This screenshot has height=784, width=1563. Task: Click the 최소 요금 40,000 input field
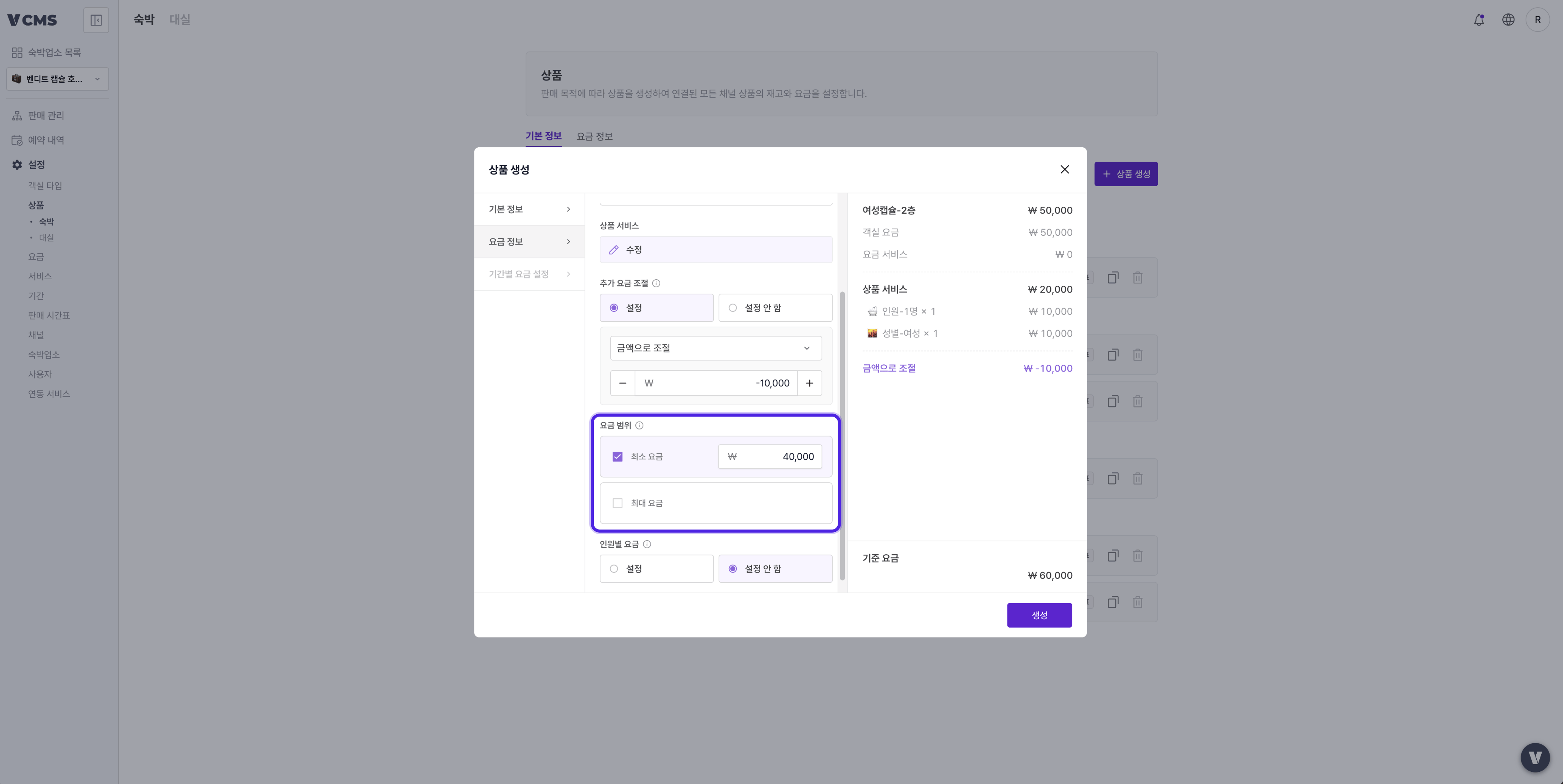(x=770, y=456)
